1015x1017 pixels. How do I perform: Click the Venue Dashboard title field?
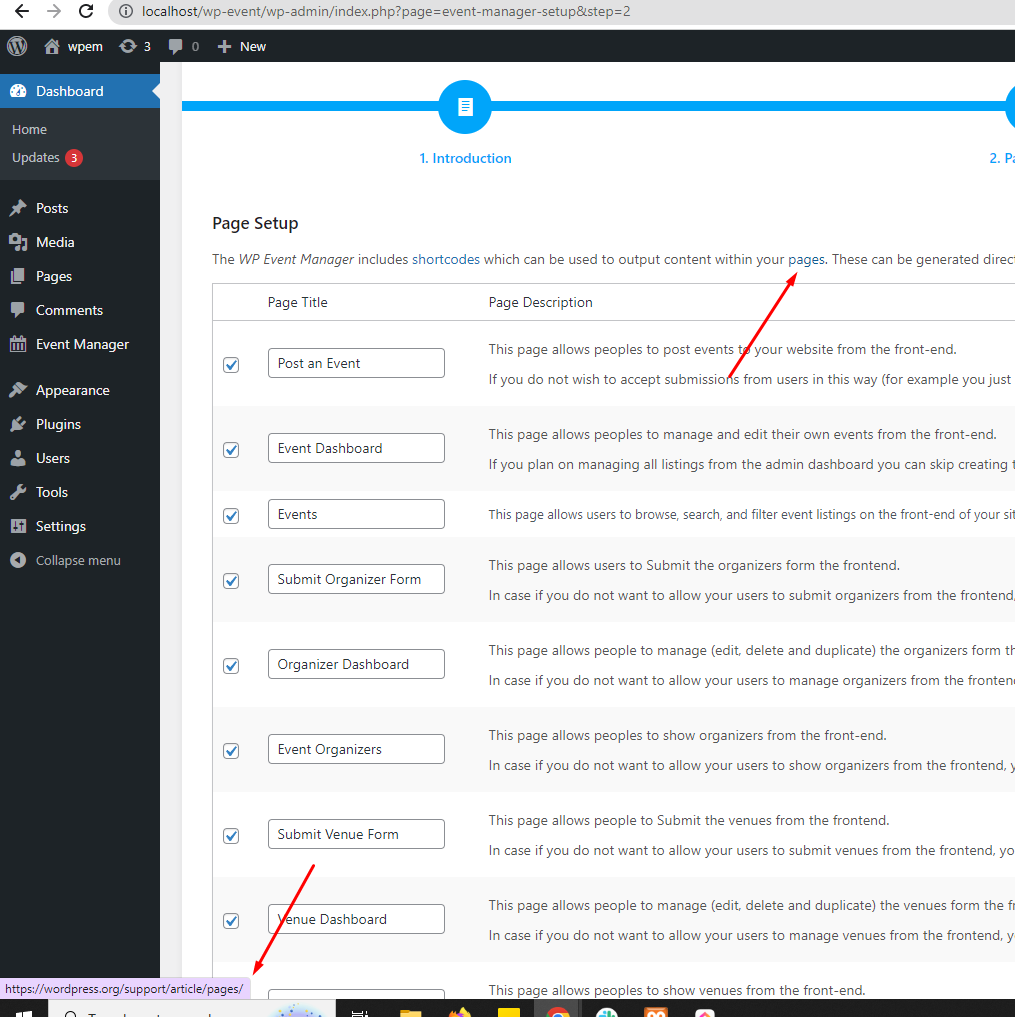pos(356,919)
